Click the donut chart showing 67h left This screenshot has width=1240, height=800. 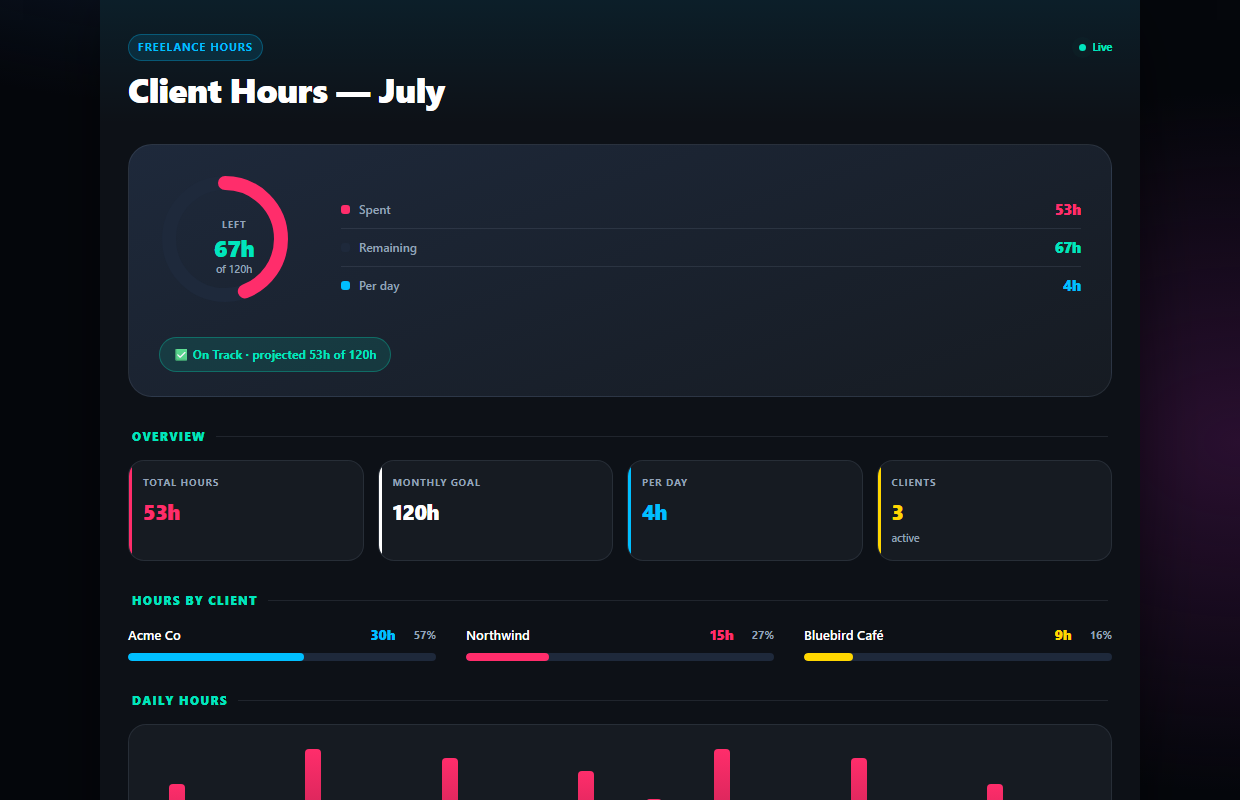coord(225,238)
